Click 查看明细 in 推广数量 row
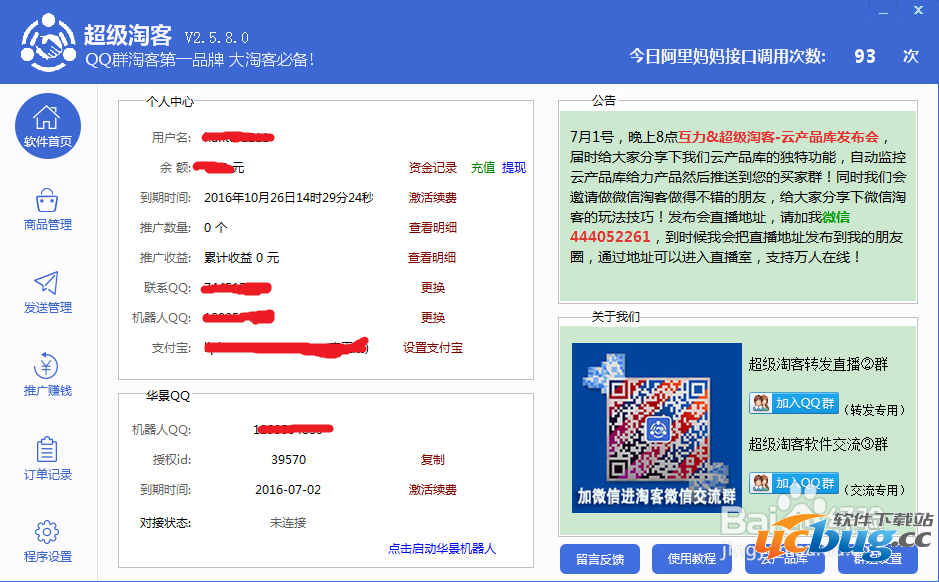939x582 pixels. point(432,228)
